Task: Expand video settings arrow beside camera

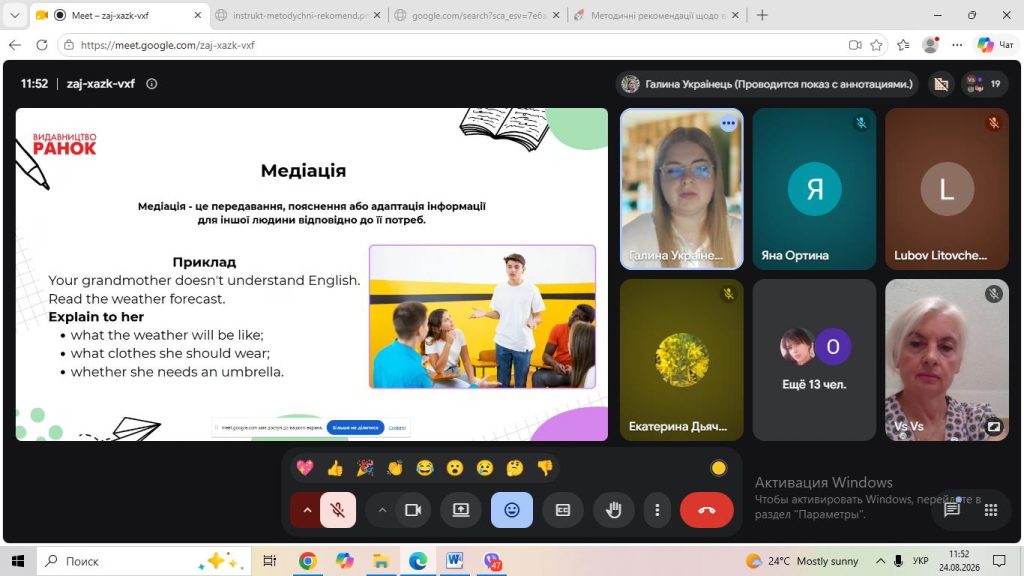Action: tap(382, 510)
